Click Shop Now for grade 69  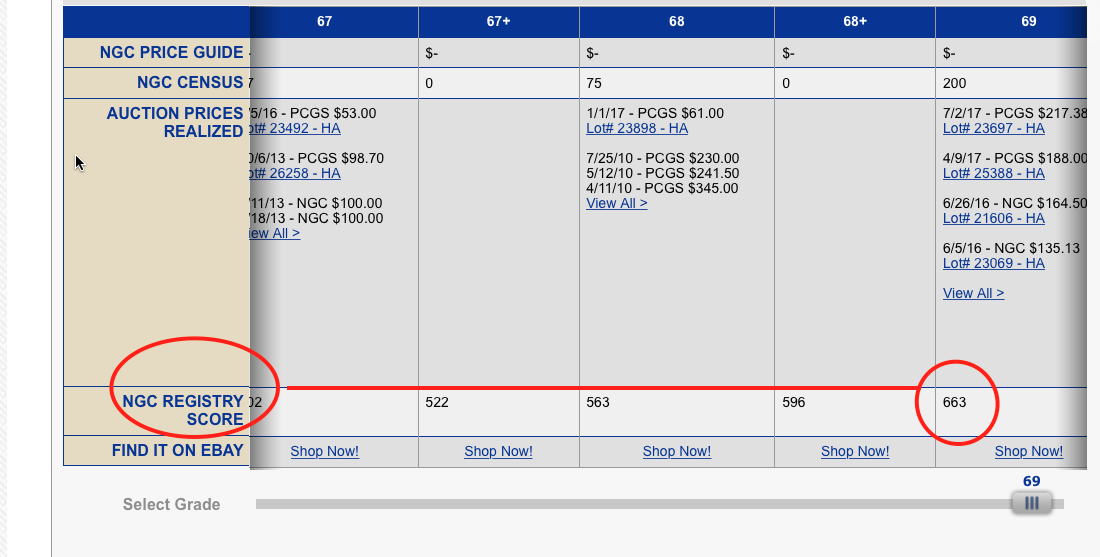tap(1028, 451)
